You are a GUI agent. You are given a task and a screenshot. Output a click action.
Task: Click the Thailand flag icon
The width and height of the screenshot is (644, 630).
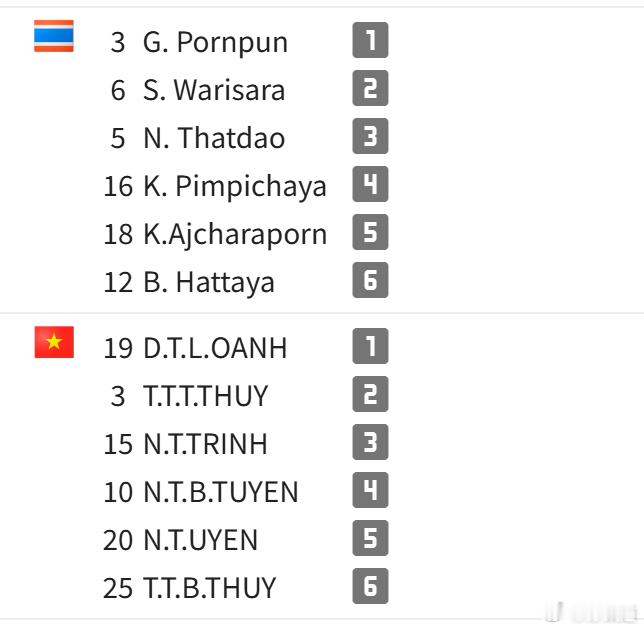coord(54,36)
